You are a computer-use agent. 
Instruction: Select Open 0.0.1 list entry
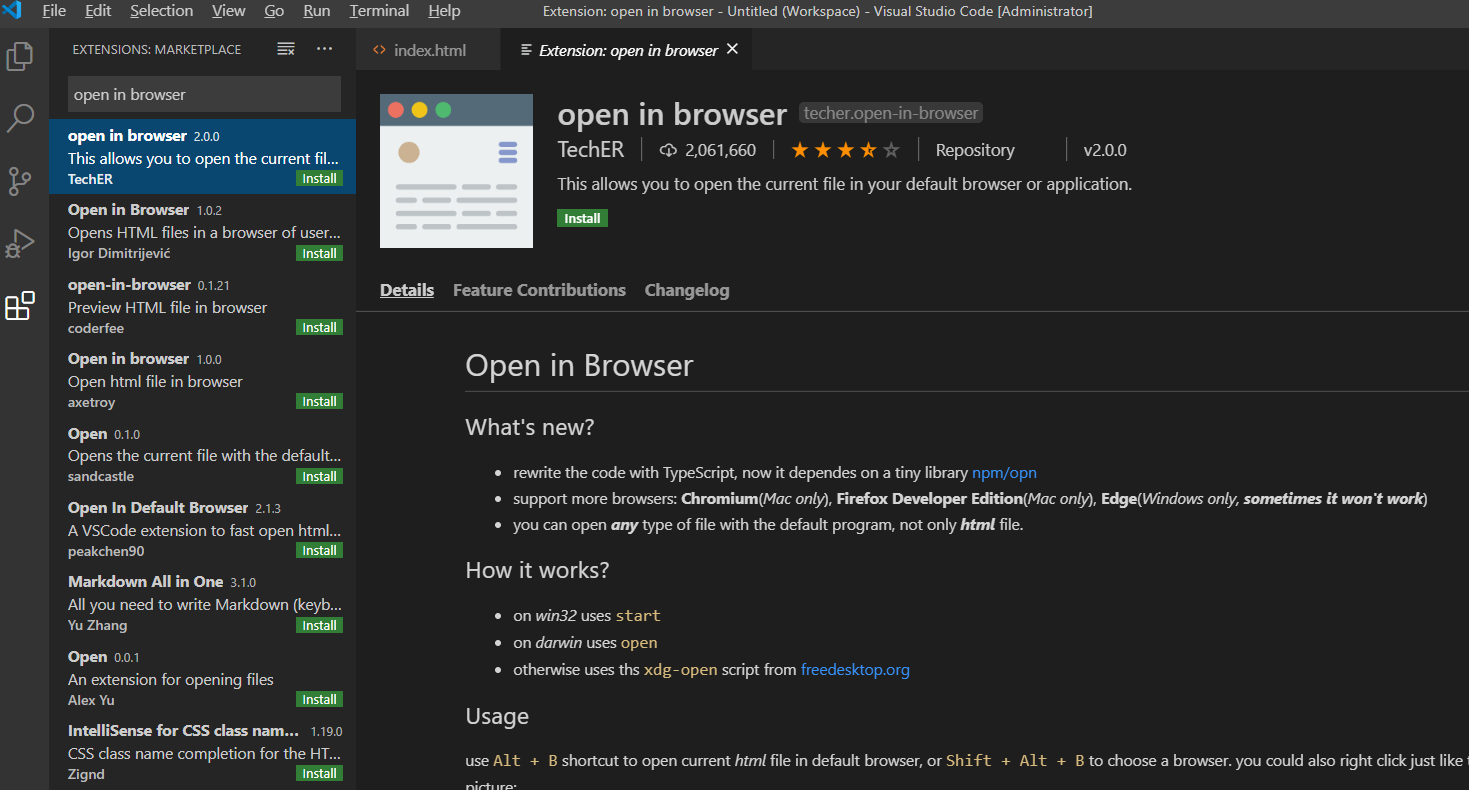click(202, 677)
